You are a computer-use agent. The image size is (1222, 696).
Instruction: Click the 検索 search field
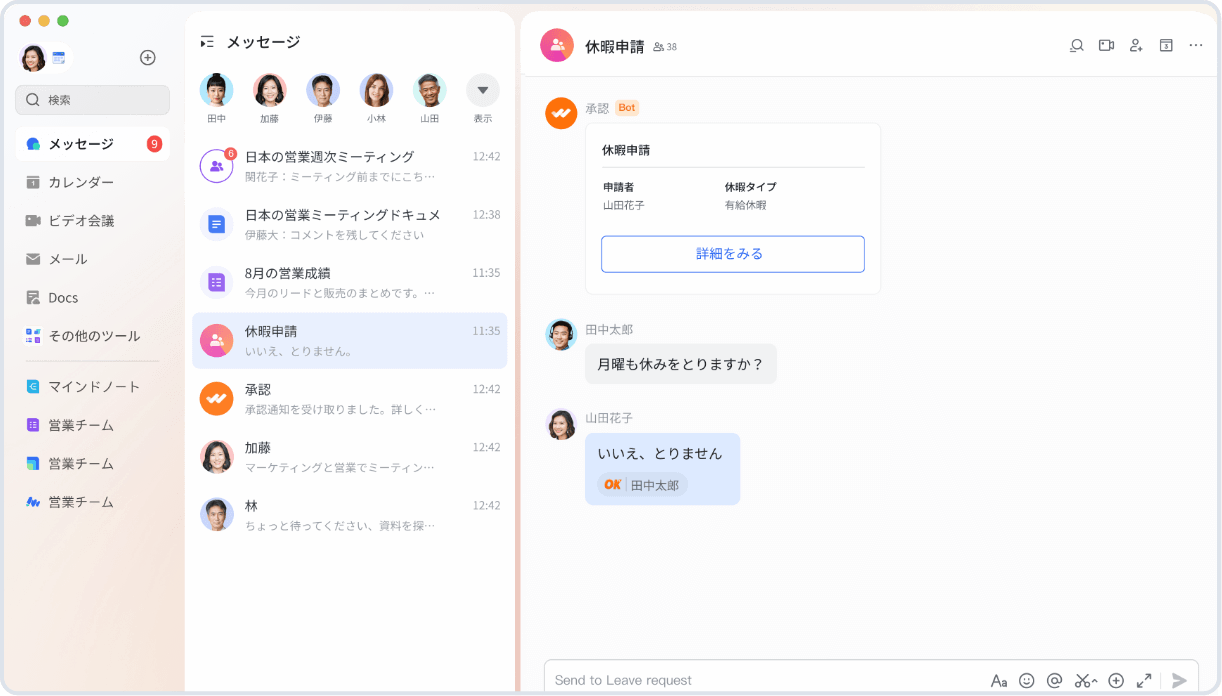[x=92, y=100]
